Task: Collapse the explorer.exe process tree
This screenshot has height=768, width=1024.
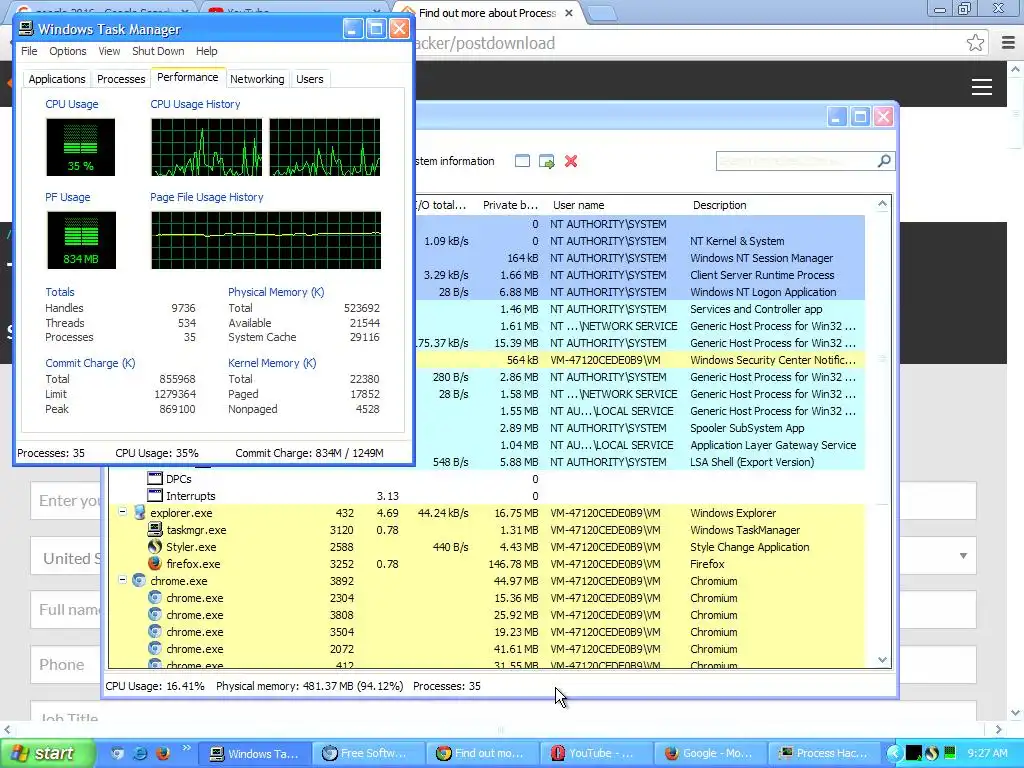Action: click(x=122, y=512)
